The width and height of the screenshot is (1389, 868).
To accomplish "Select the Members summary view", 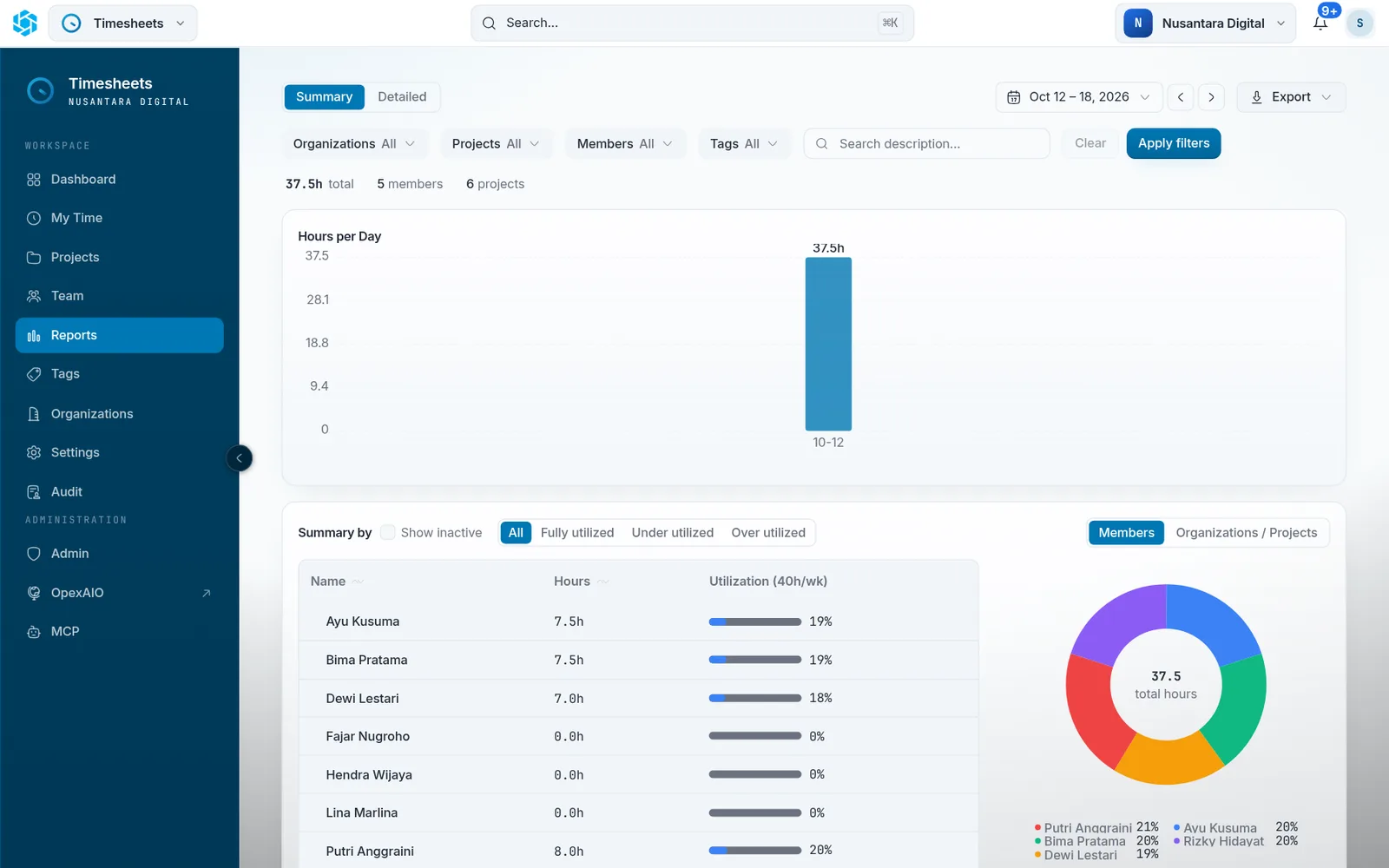I will point(1126,533).
